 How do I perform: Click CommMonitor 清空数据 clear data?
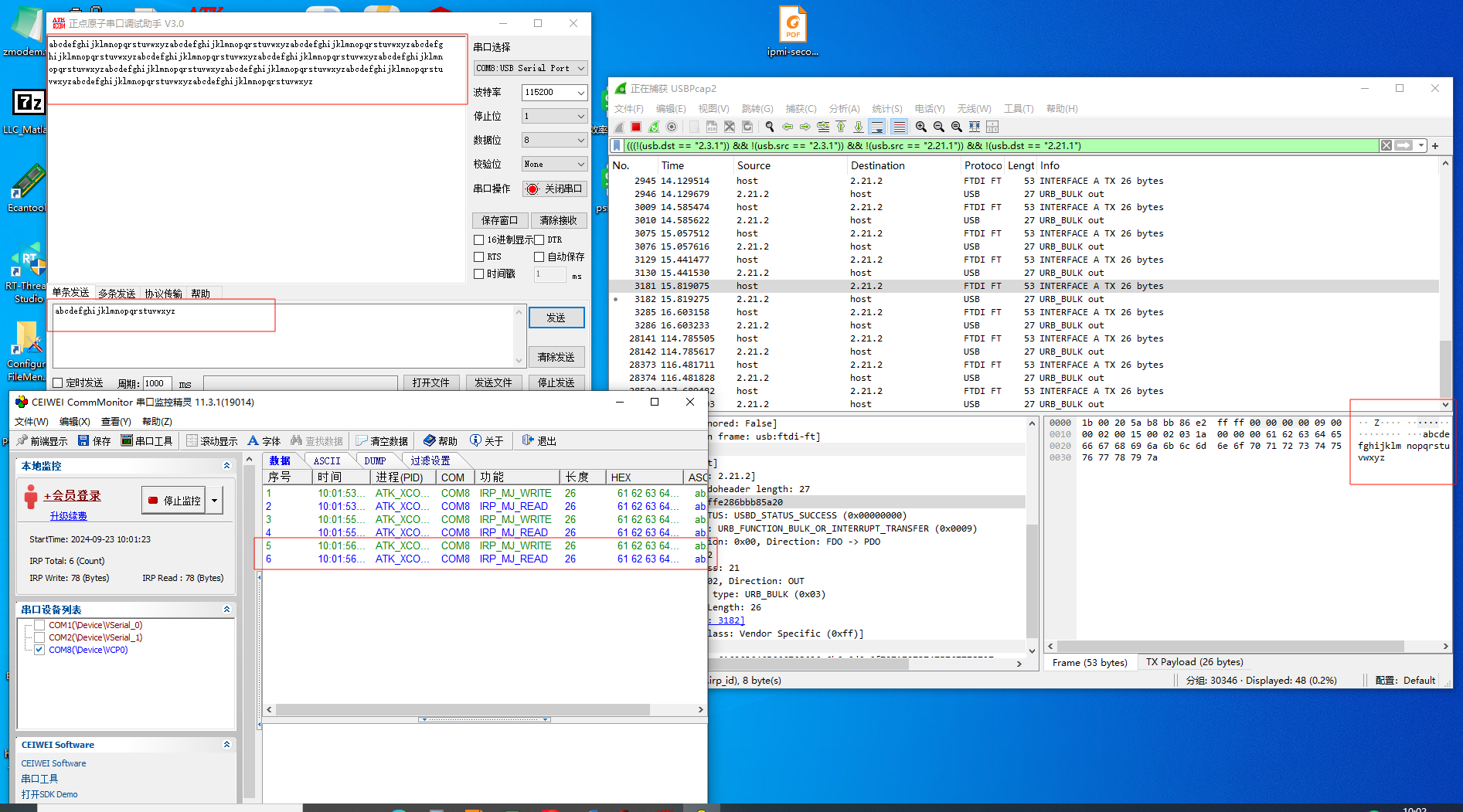381,441
